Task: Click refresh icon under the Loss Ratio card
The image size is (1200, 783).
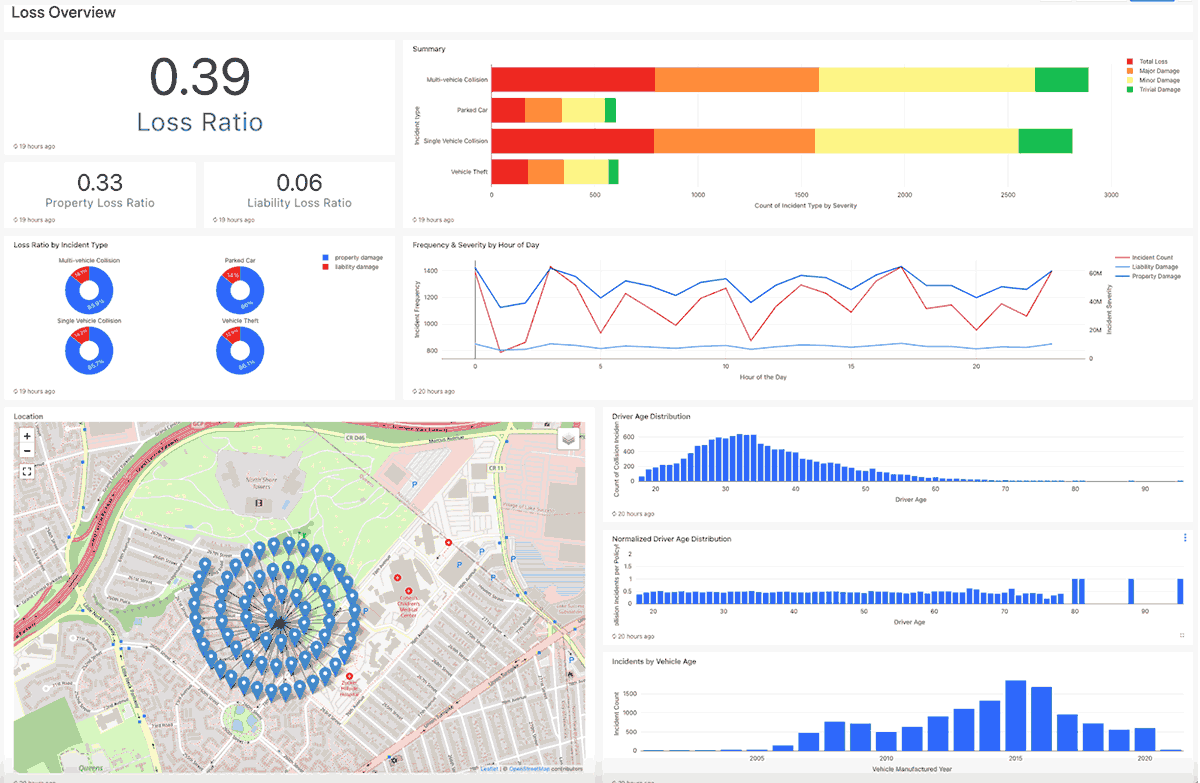Action: (x=16, y=146)
